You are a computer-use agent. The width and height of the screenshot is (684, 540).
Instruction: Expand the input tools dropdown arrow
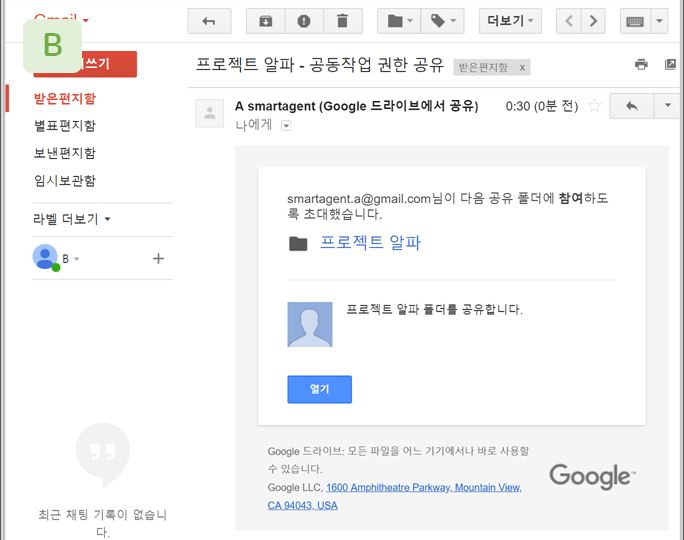660,21
